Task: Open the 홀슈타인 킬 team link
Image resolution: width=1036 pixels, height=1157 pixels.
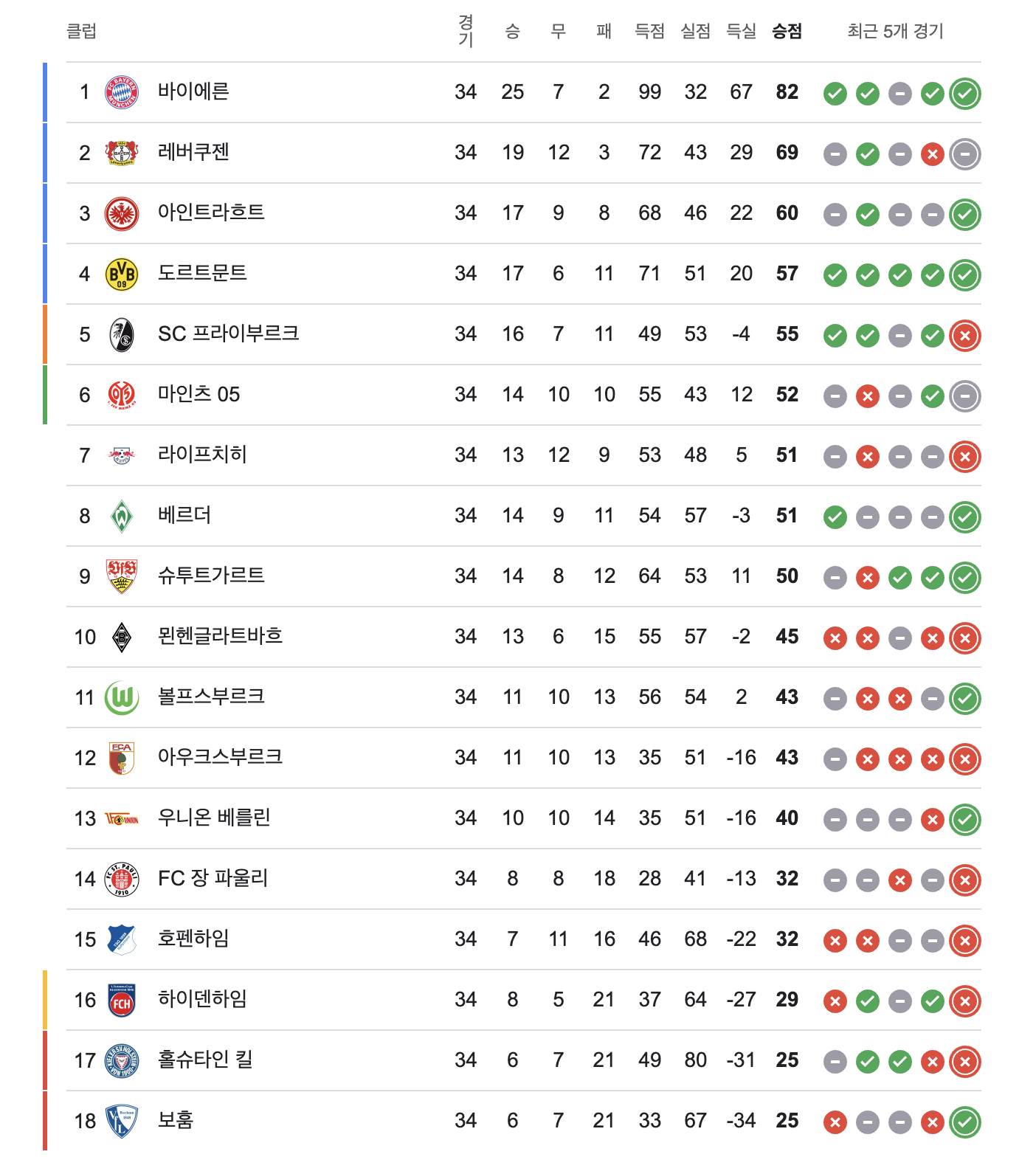Action: [205, 1060]
